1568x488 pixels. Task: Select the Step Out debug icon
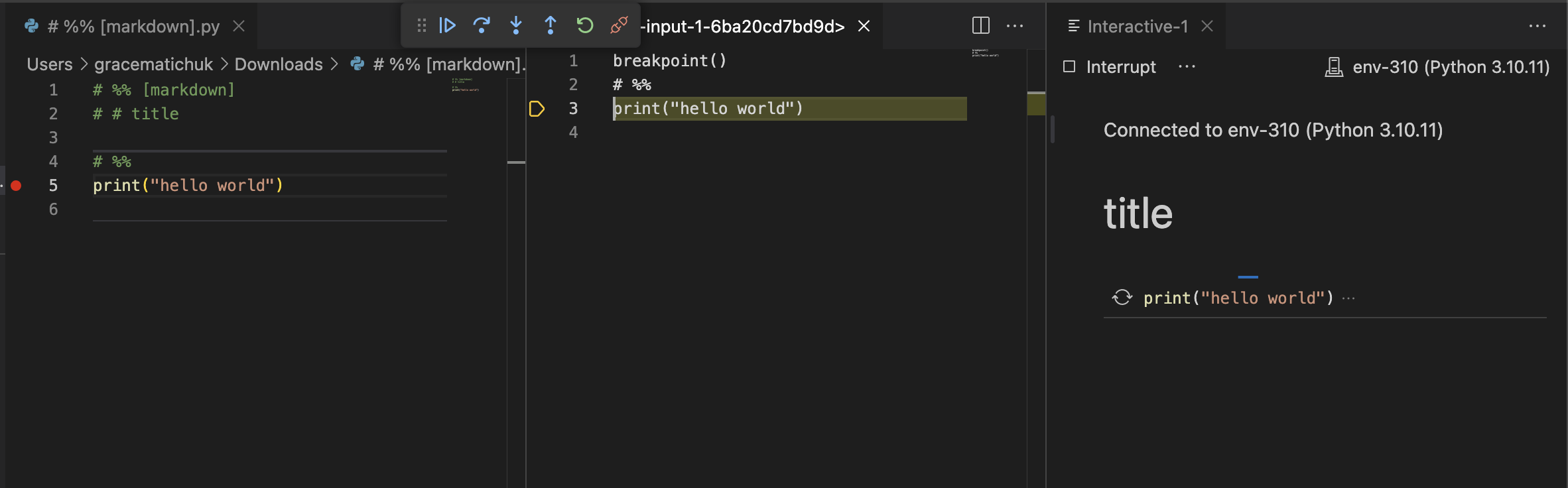(x=551, y=25)
